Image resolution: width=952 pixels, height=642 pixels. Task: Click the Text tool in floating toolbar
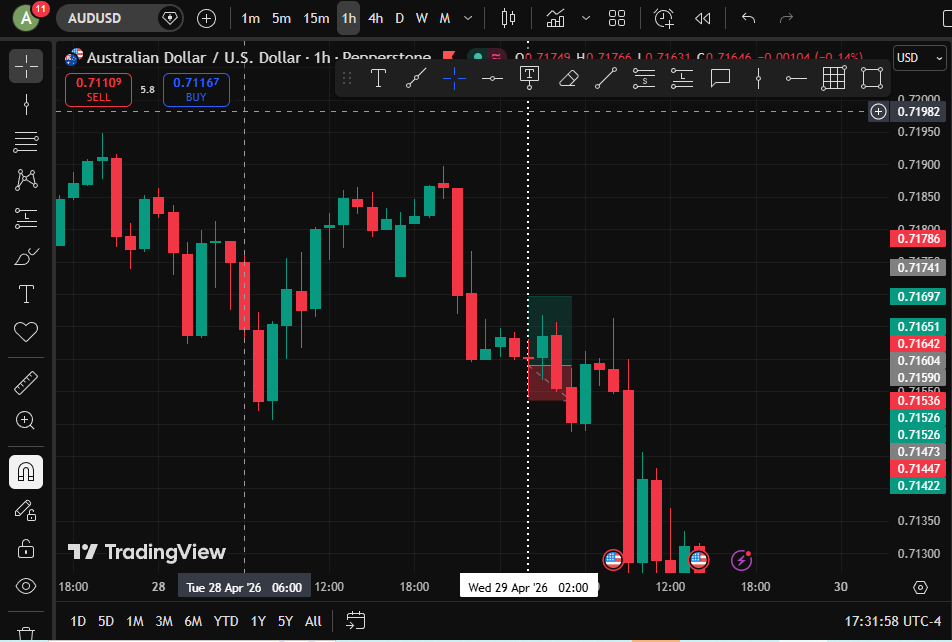(378, 78)
